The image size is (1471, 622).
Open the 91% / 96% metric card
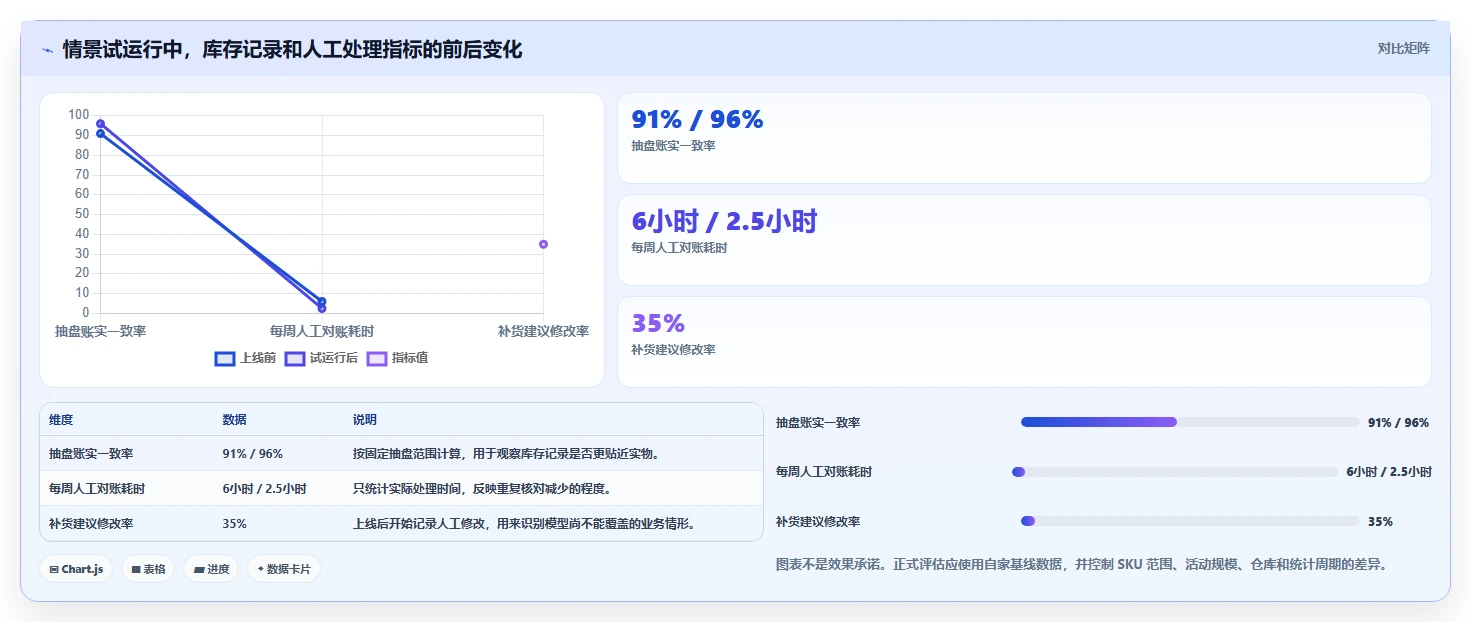tap(1024, 138)
